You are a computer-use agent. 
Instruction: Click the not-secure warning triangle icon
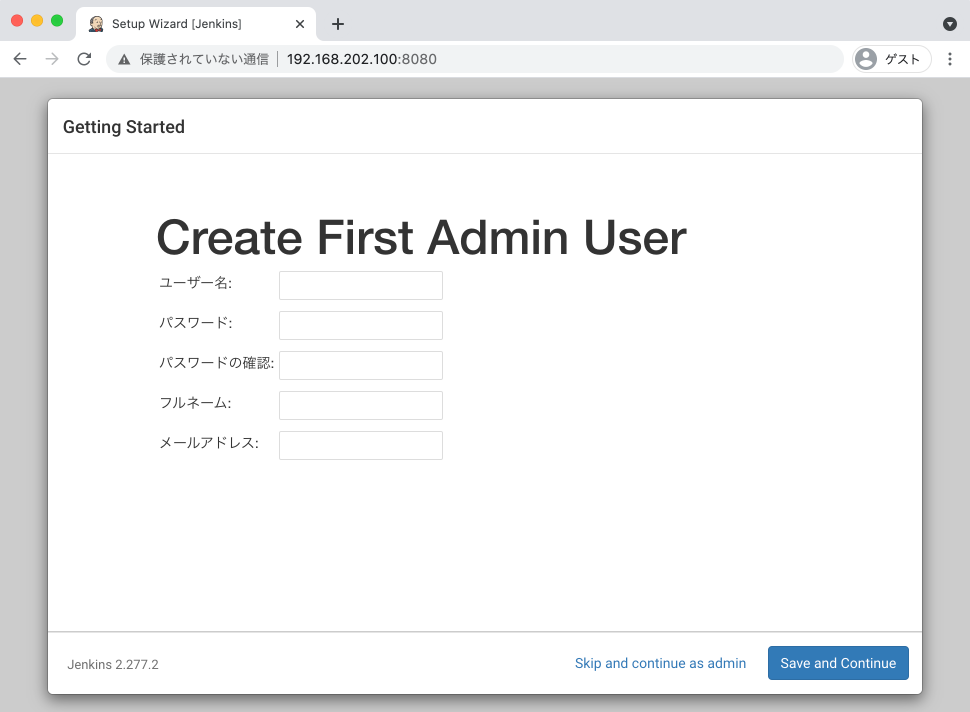tap(124, 60)
